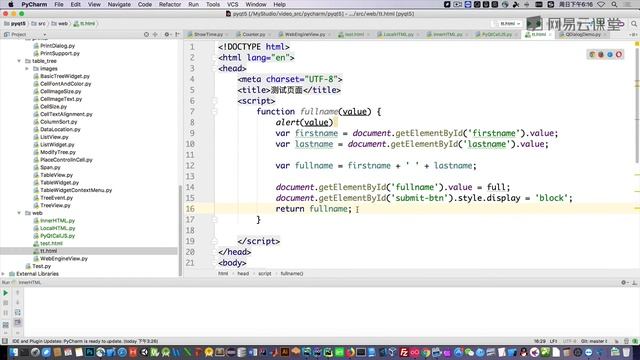The height and width of the screenshot is (360, 640).
Task: Open macOS Spotlight search icon
Action: coord(614,4)
